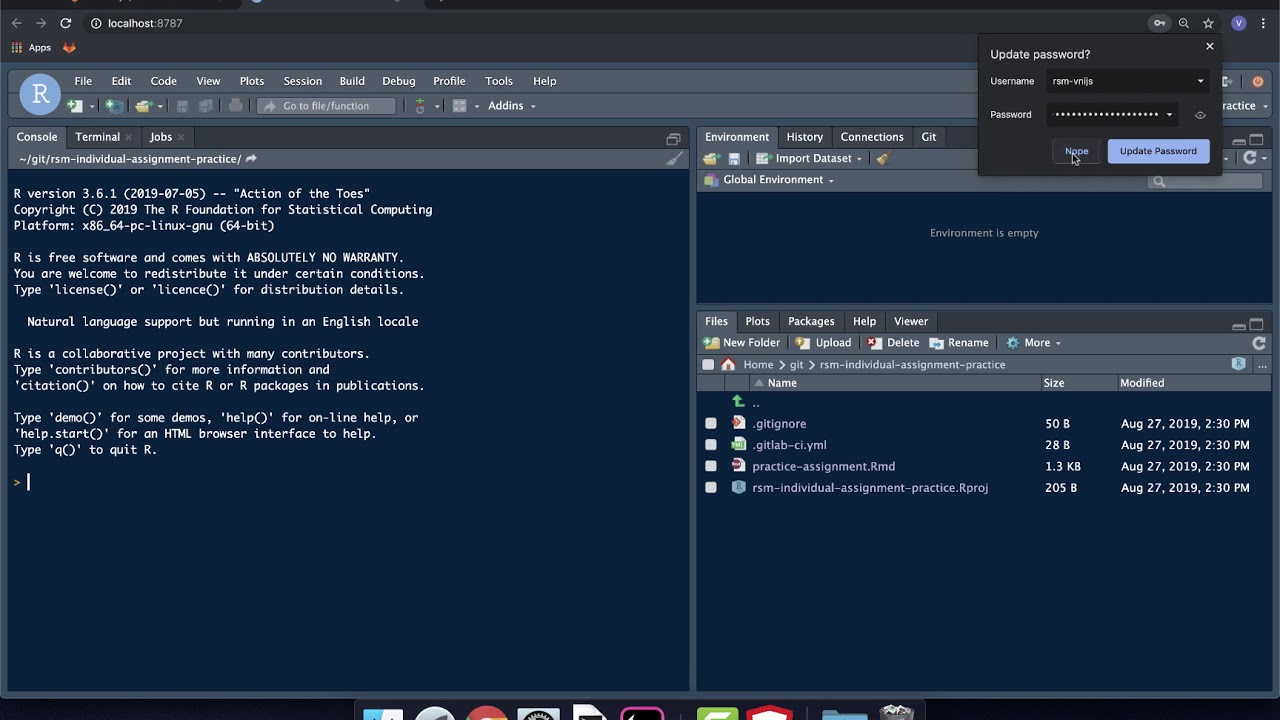The image size is (1280, 720).
Task: Expand the Open File recent files dropdown arrow
Action: 159,106
